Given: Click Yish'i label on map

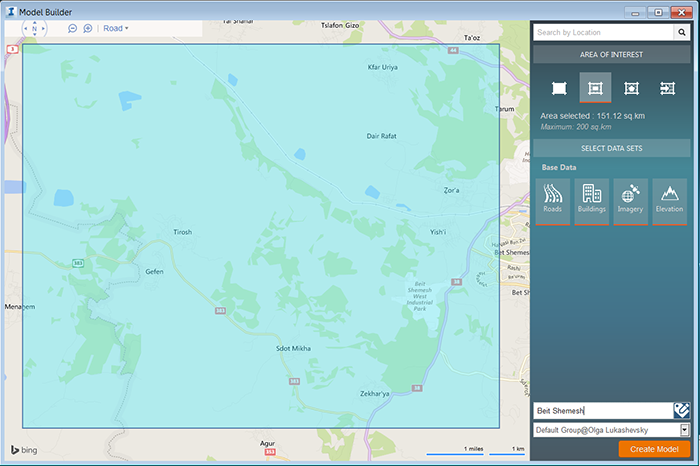Looking at the screenshot, I should [438, 232].
